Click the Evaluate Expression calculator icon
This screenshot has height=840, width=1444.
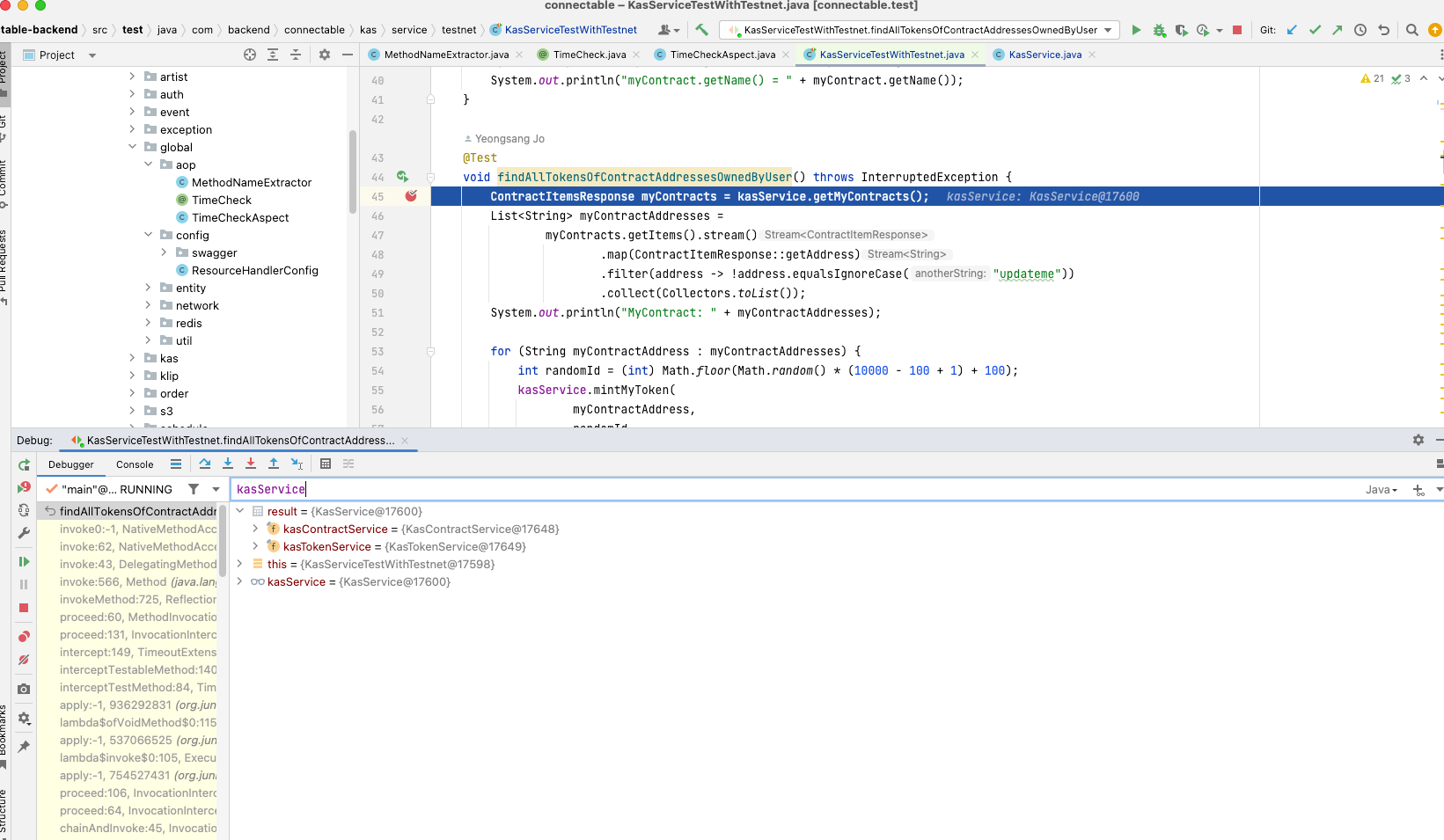click(x=326, y=464)
